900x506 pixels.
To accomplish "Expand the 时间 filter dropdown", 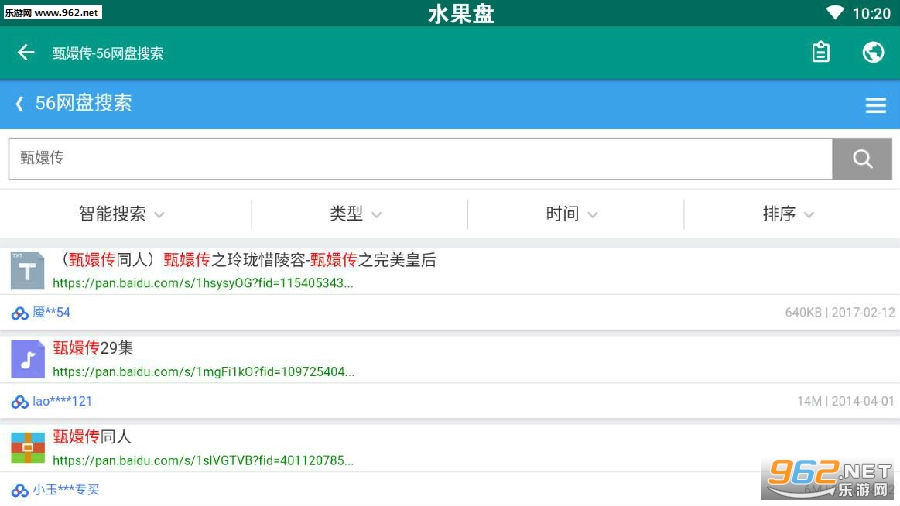I will click(x=572, y=214).
